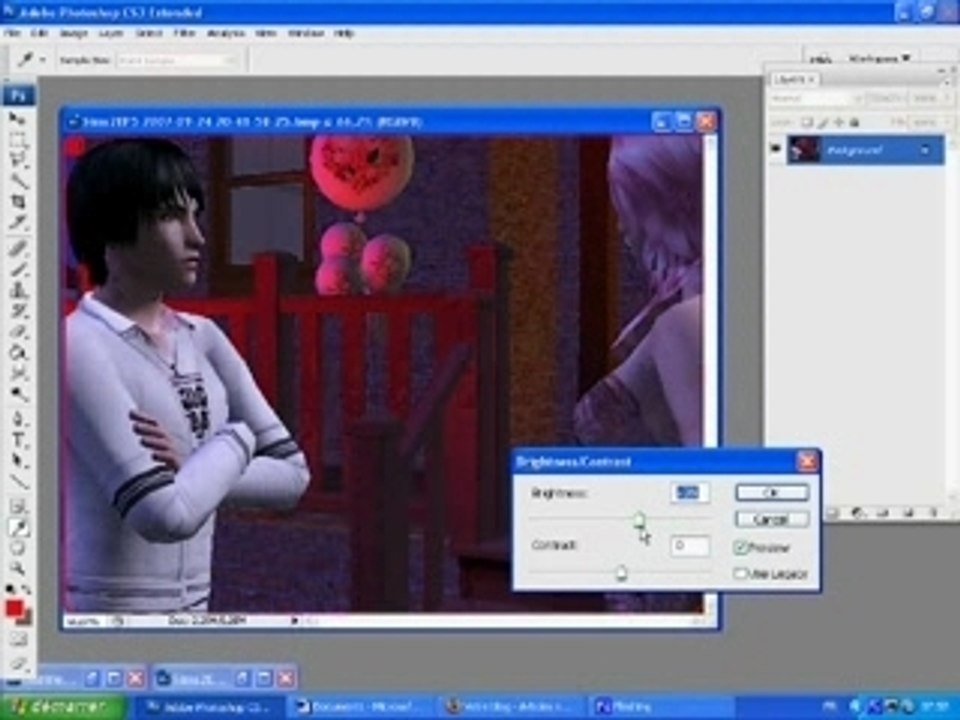Screen dimensions: 960x720
Task: Open the layer Fill slider arrow
Action: click(949, 123)
